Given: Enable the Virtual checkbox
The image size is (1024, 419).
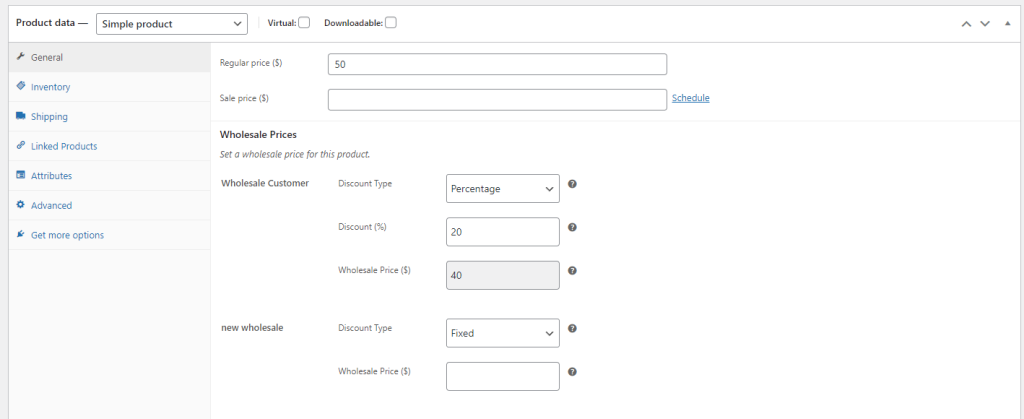Looking at the screenshot, I should point(304,23).
